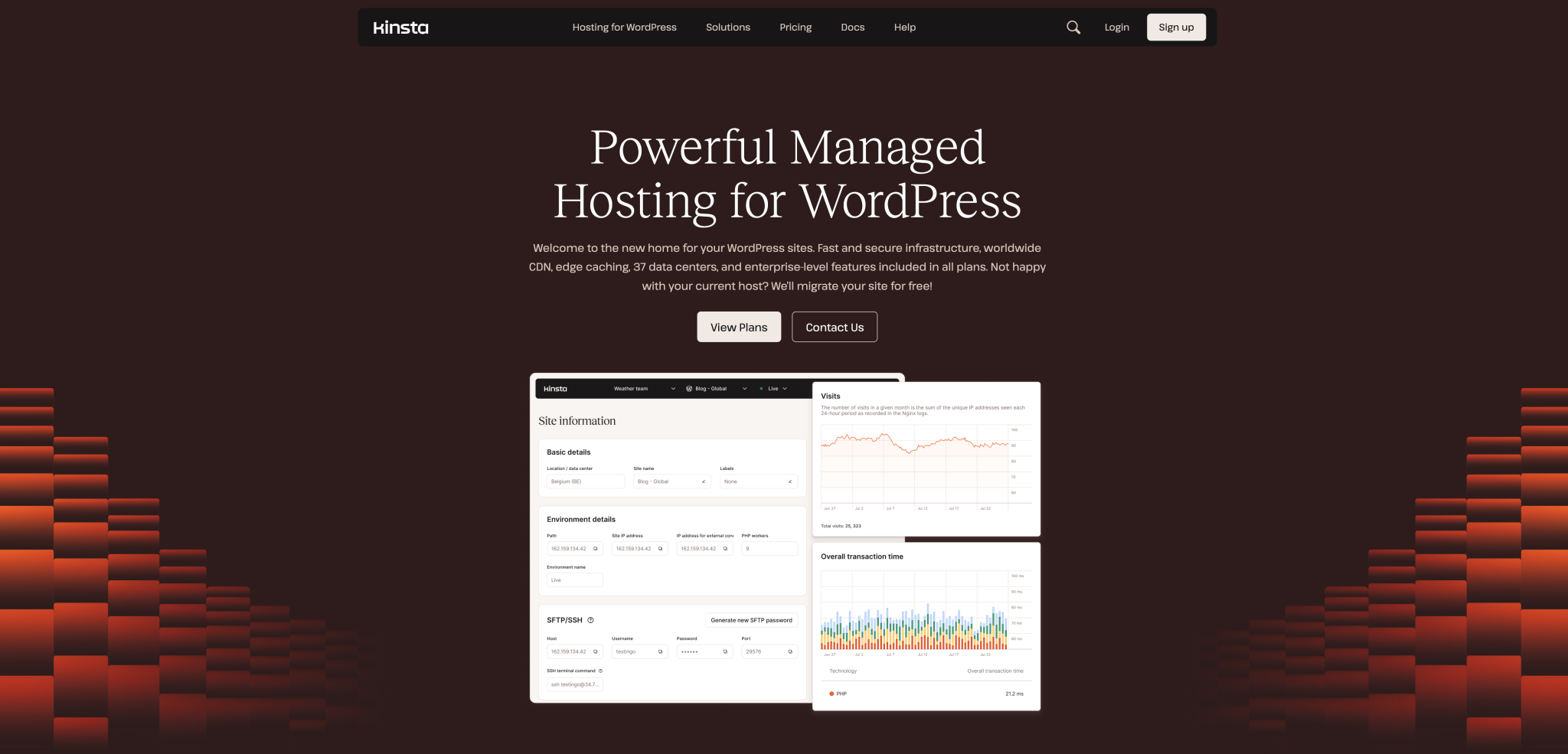Select Docs in the navigation bar

(852, 27)
